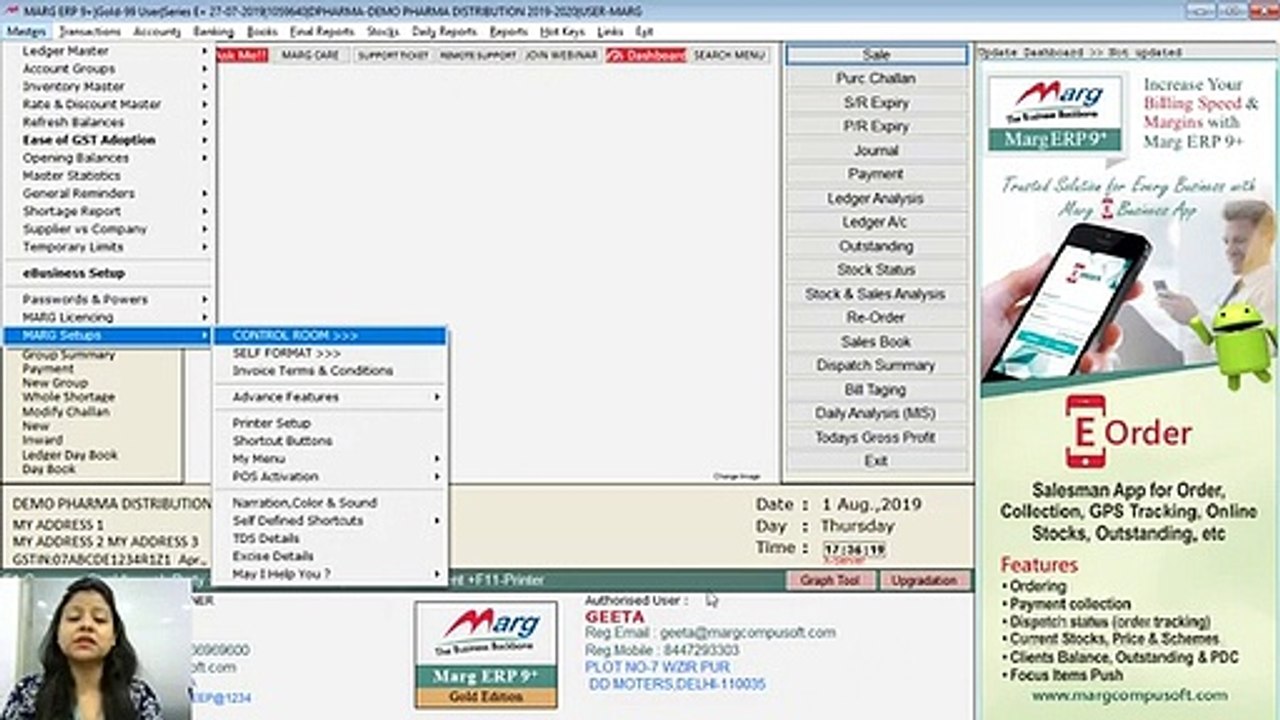The image size is (1280, 720).
Task: Select Narration, Color & Sound option
Action: [x=330, y=503]
